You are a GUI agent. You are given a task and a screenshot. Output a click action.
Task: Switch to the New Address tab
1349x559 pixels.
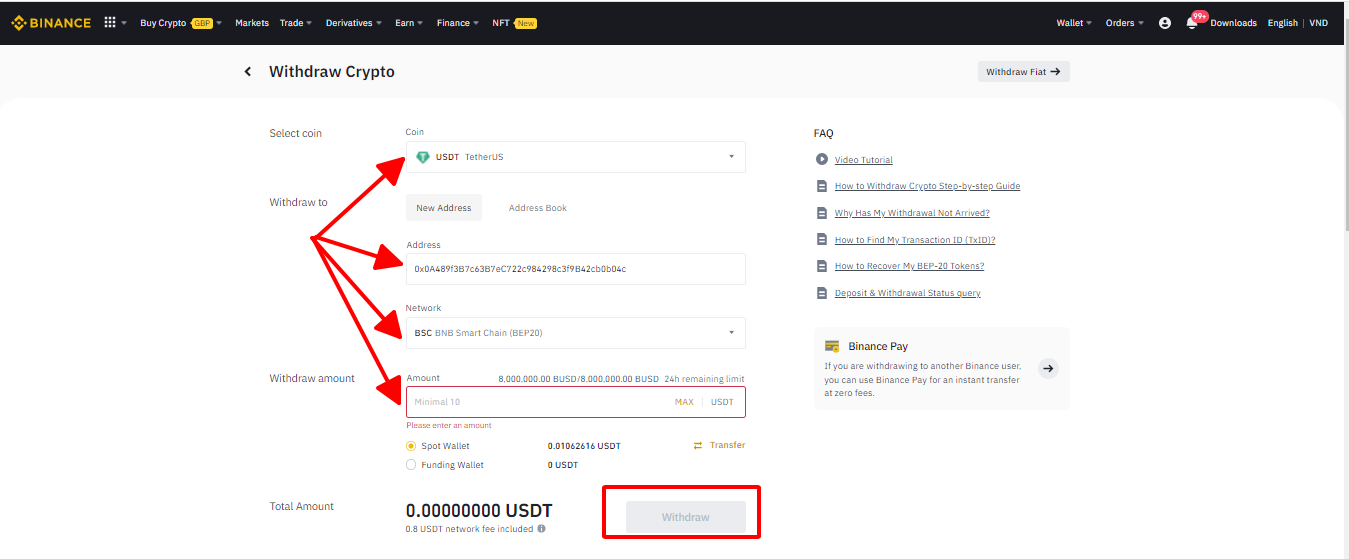coord(444,208)
